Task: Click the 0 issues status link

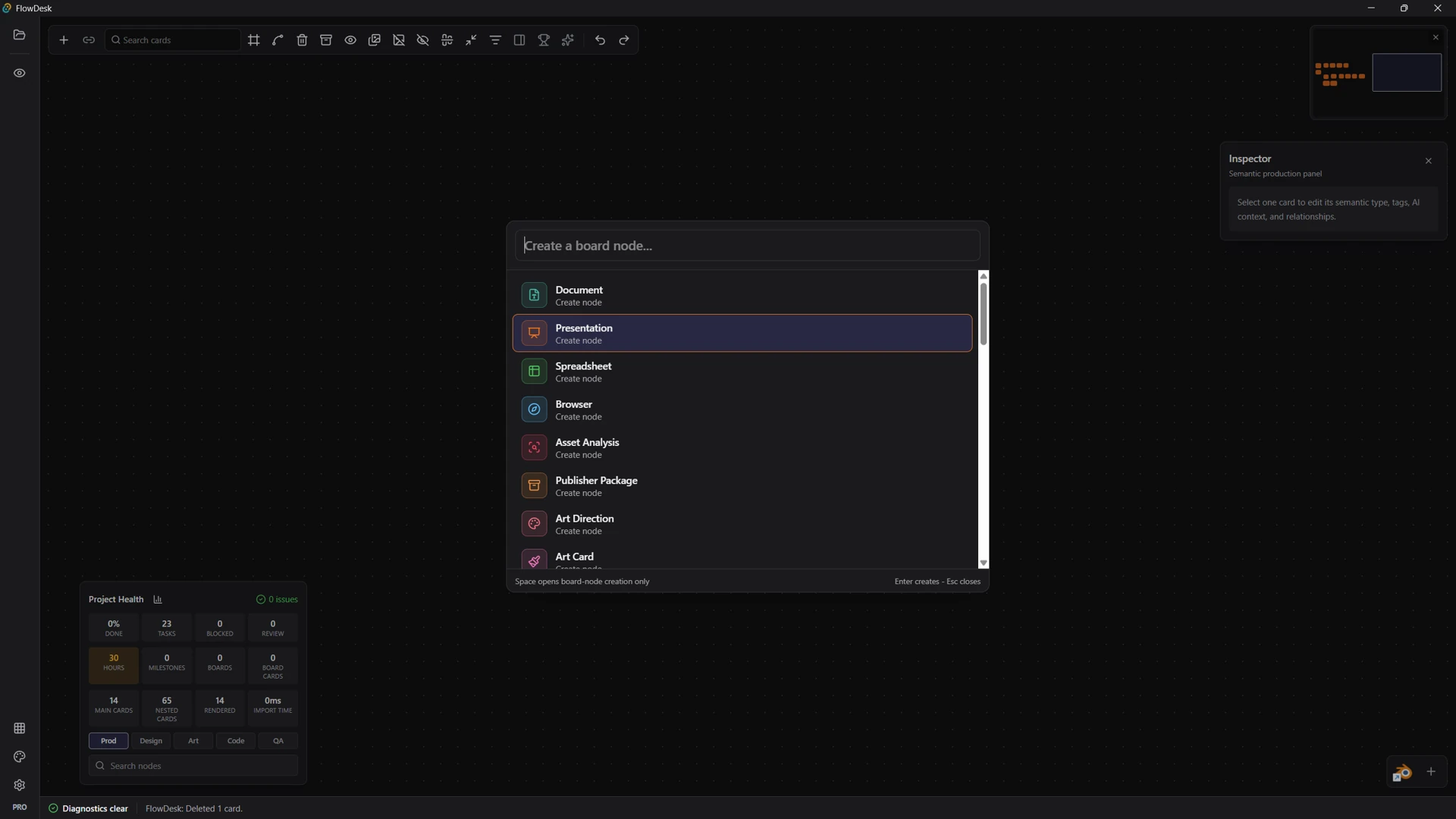Action: pos(278,600)
